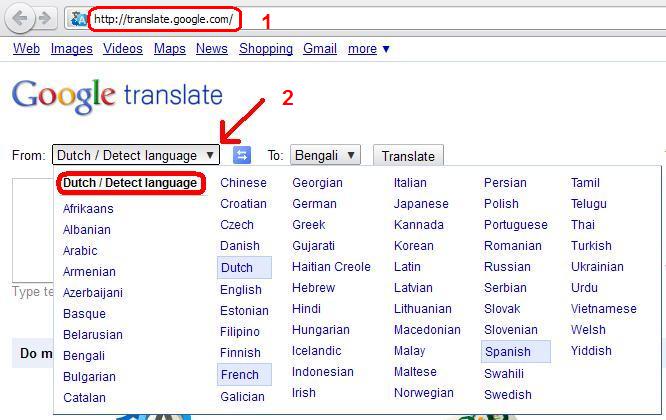
Task: Visit the News link
Action: click(212, 49)
